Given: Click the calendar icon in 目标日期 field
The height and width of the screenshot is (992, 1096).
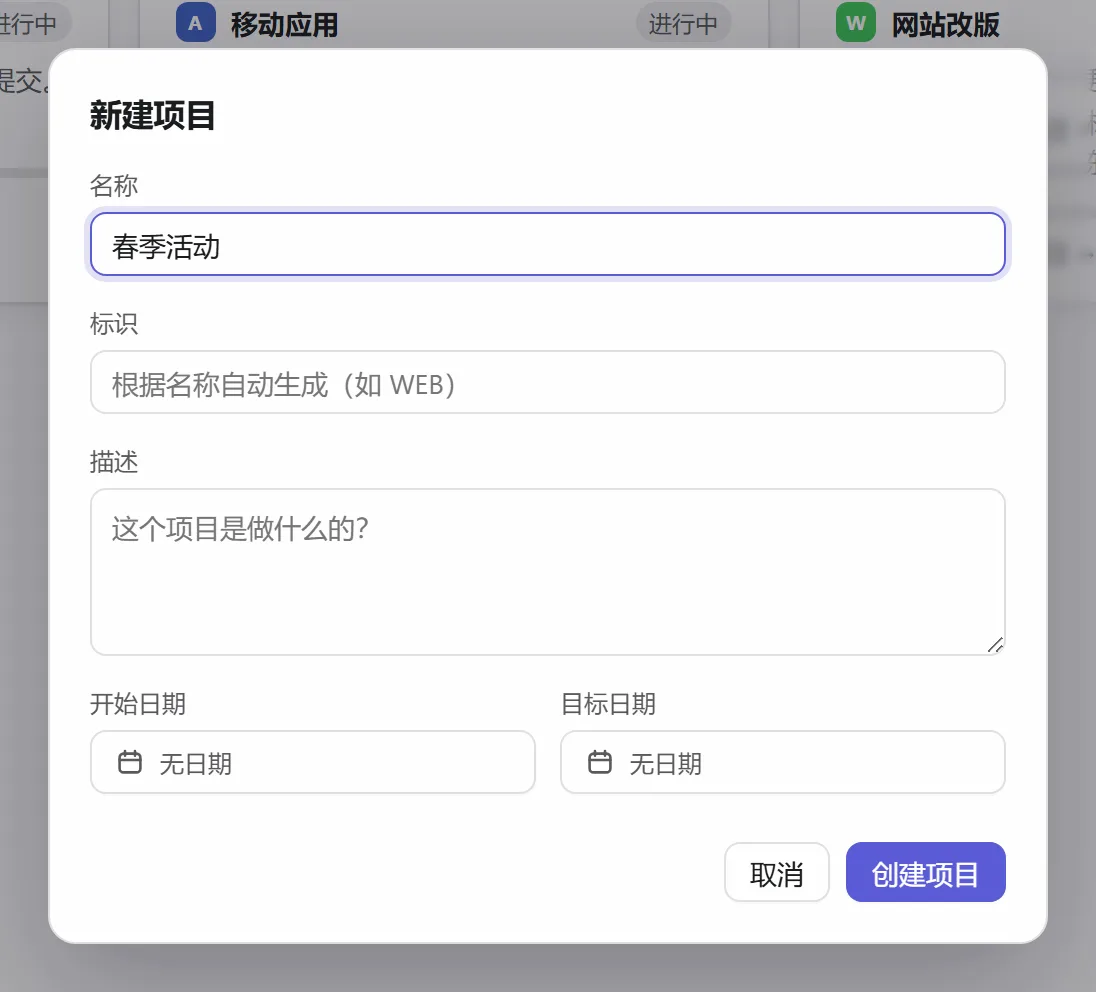Looking at the screenshot, I should pos(599,762).
